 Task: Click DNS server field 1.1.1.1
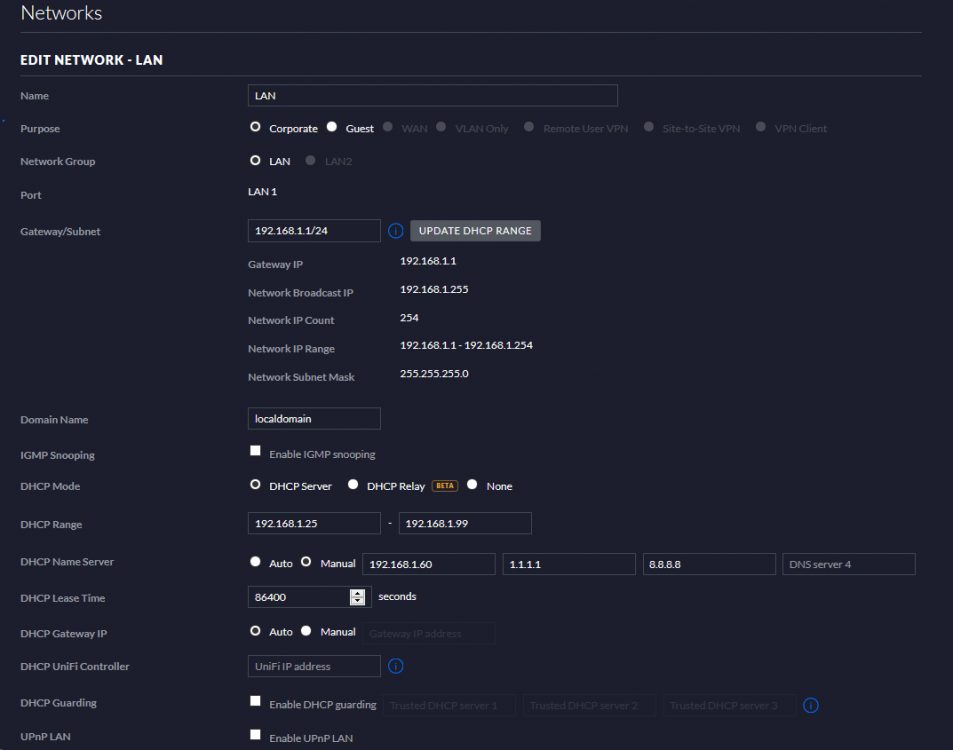[x=569, y=564]
